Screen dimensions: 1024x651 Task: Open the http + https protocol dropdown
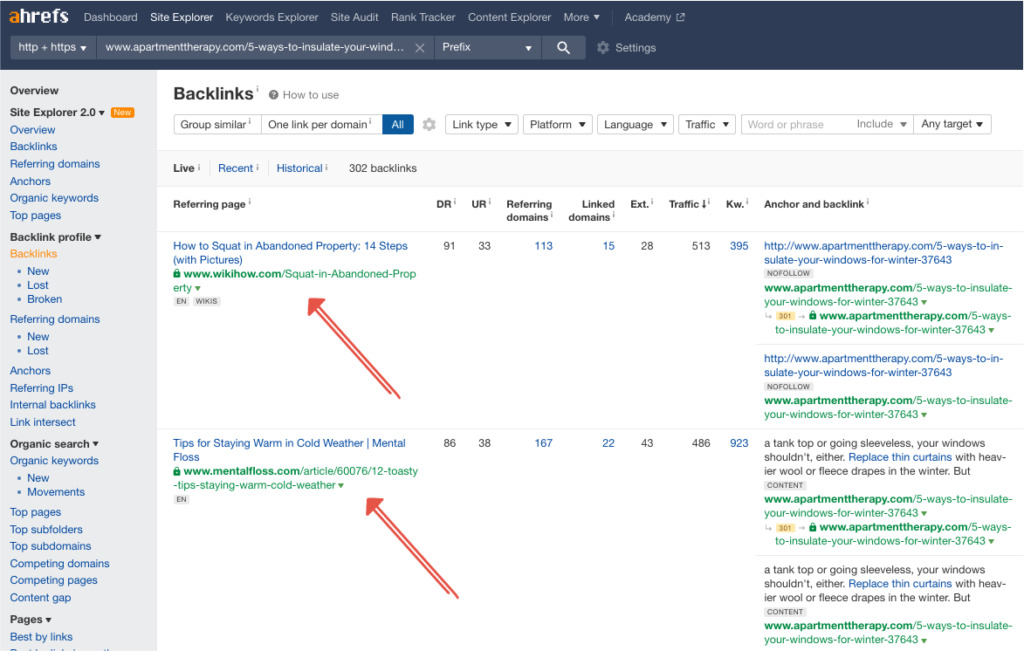52,47
